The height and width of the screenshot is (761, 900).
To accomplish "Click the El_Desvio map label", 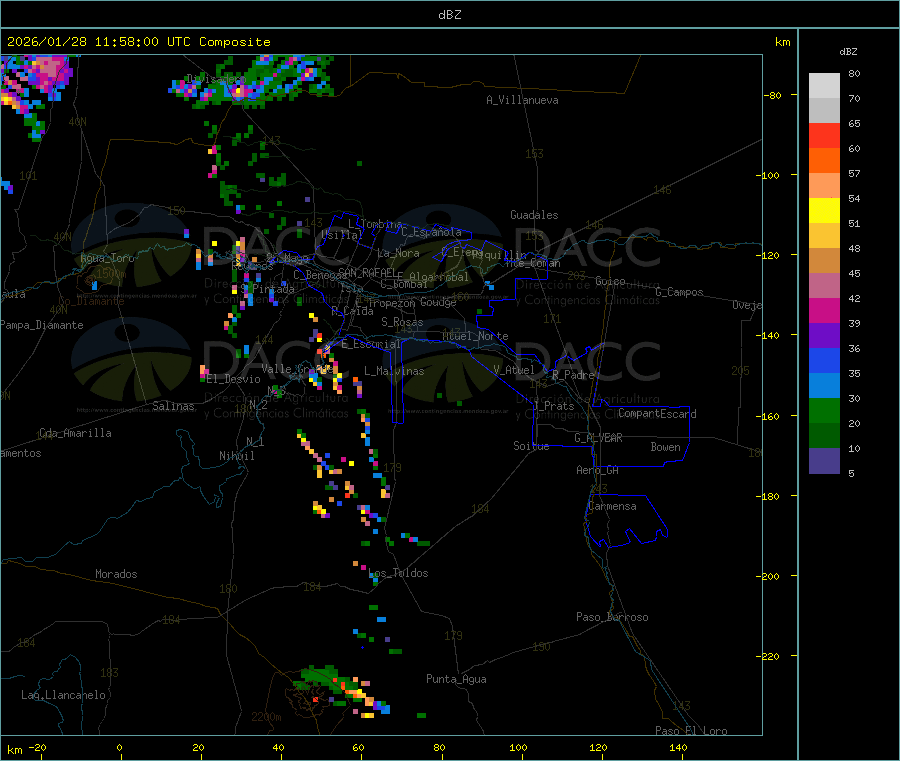I will [x=234, y=379].
